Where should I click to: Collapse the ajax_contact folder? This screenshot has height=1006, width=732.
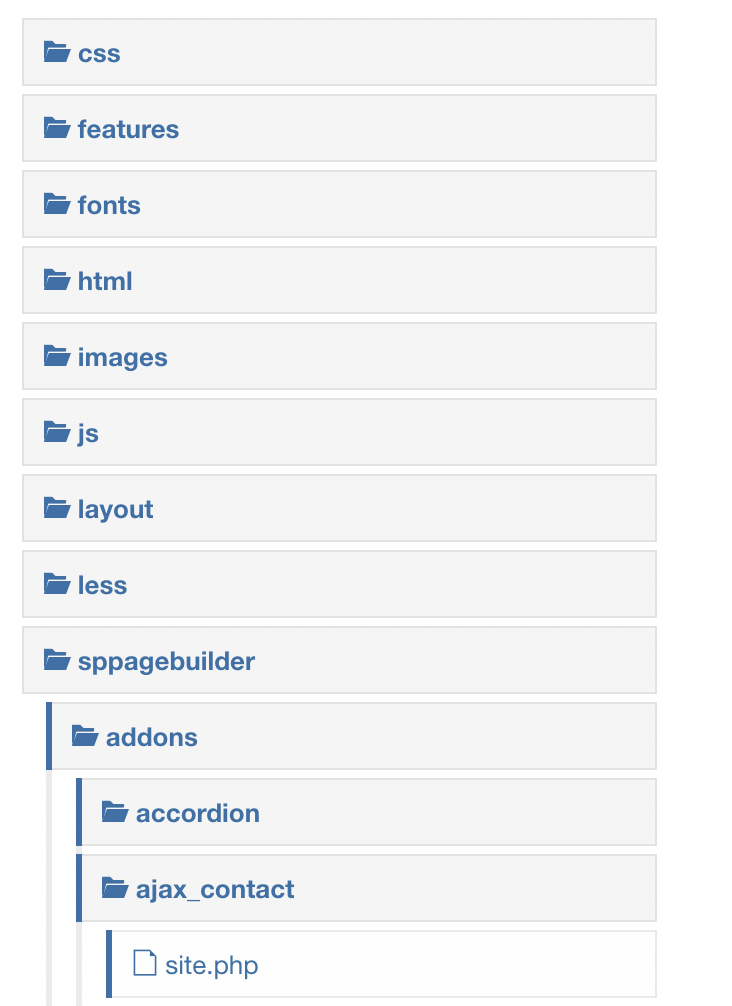214,889
